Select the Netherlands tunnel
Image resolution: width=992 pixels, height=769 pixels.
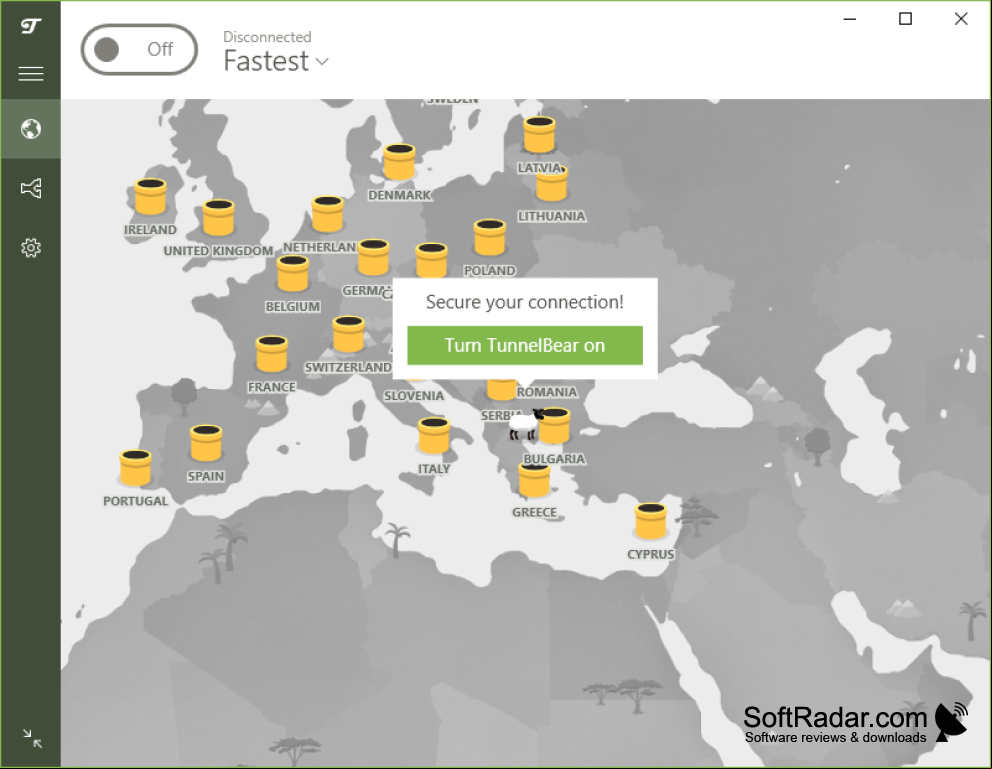point(328,214)
